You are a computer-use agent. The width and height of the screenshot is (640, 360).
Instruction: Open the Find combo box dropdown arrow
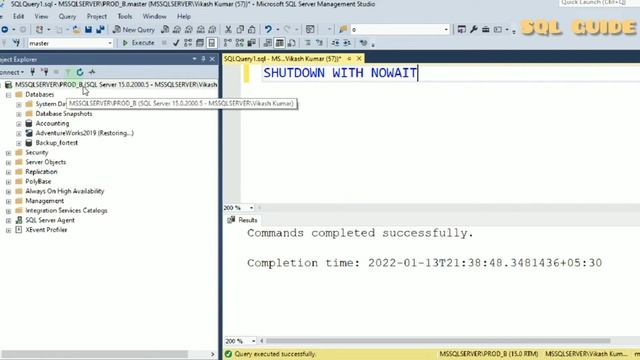pyautogui.click(x=446, y=29)
